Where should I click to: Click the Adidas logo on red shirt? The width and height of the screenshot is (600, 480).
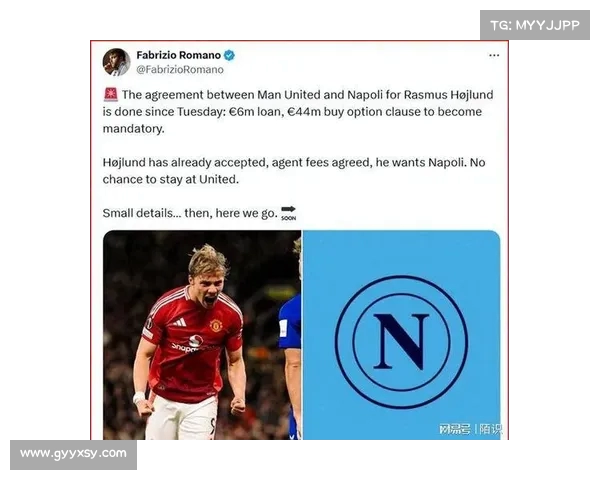pyautogui.click(x=179, y=322)
